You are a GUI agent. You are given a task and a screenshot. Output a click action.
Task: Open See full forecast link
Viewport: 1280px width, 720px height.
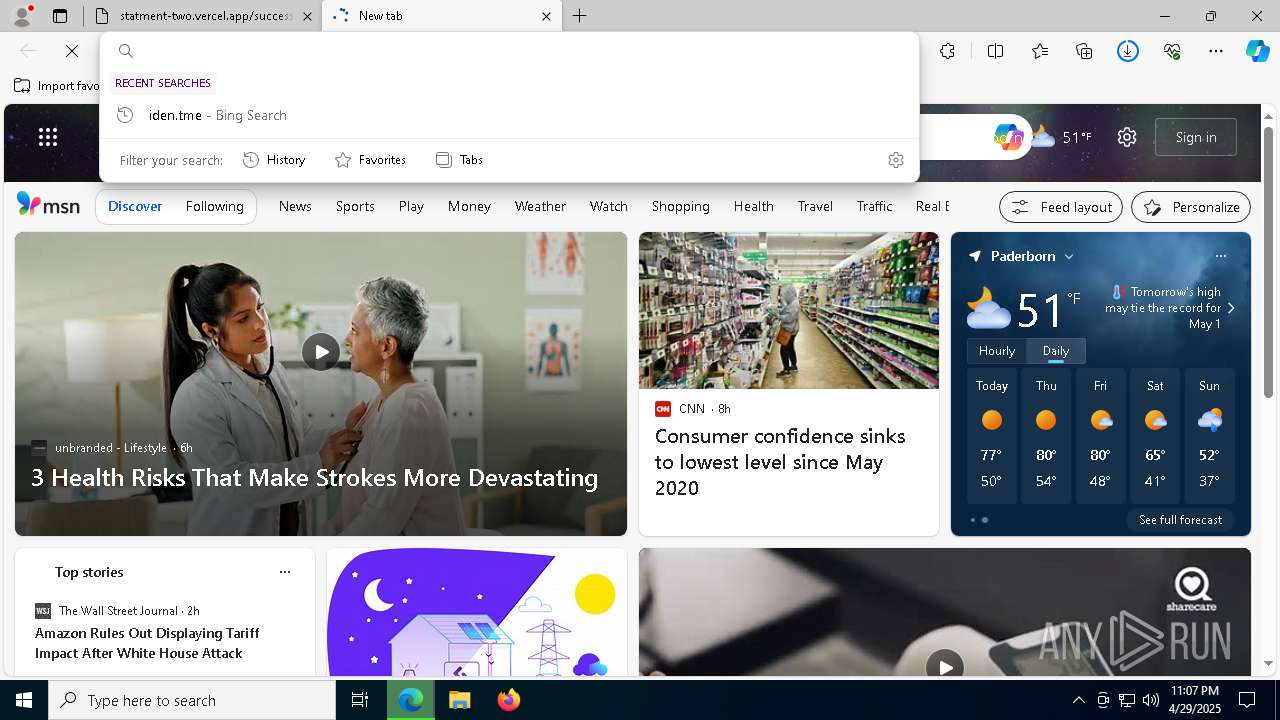tap(1180, 520)
